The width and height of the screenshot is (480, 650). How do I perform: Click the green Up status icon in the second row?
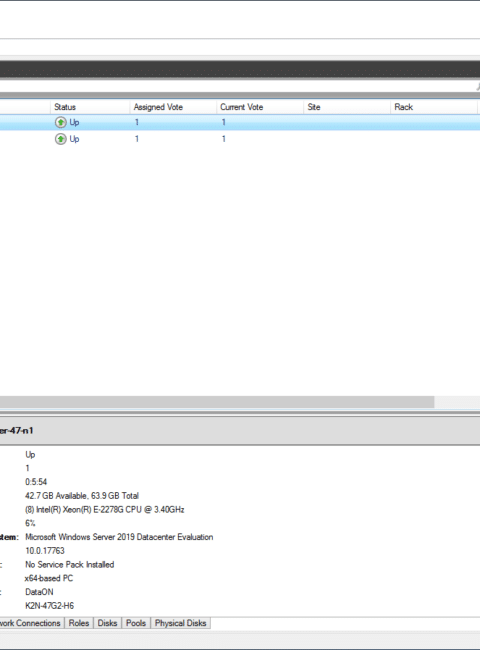tap(61, 139)
